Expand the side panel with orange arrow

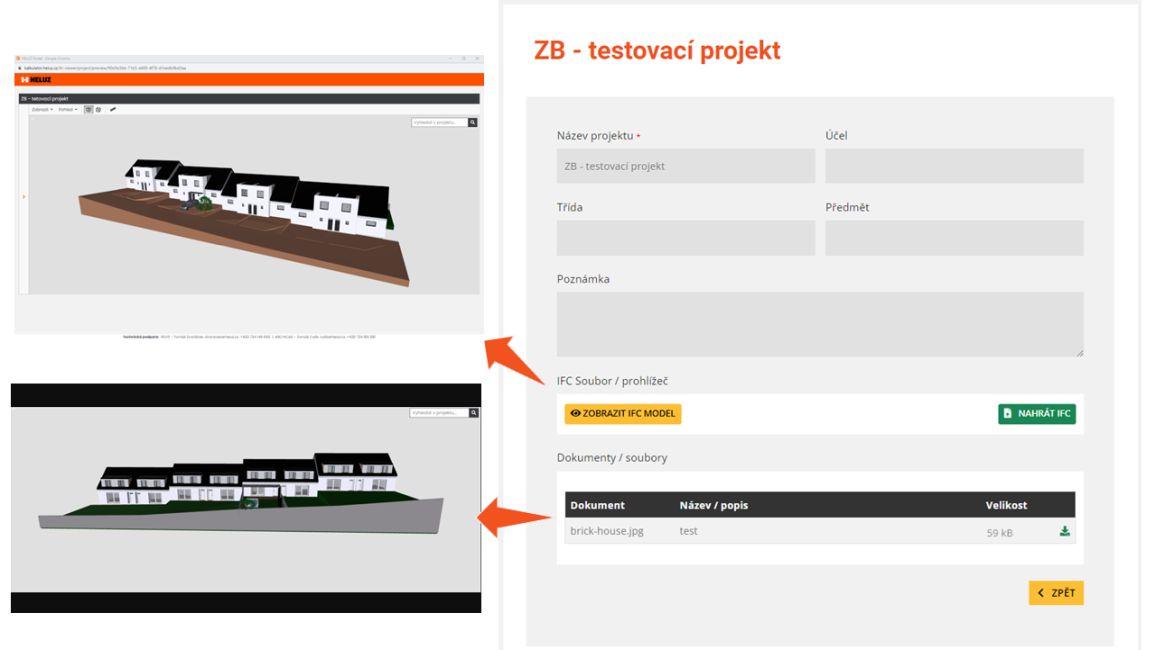tap(22, 196)
